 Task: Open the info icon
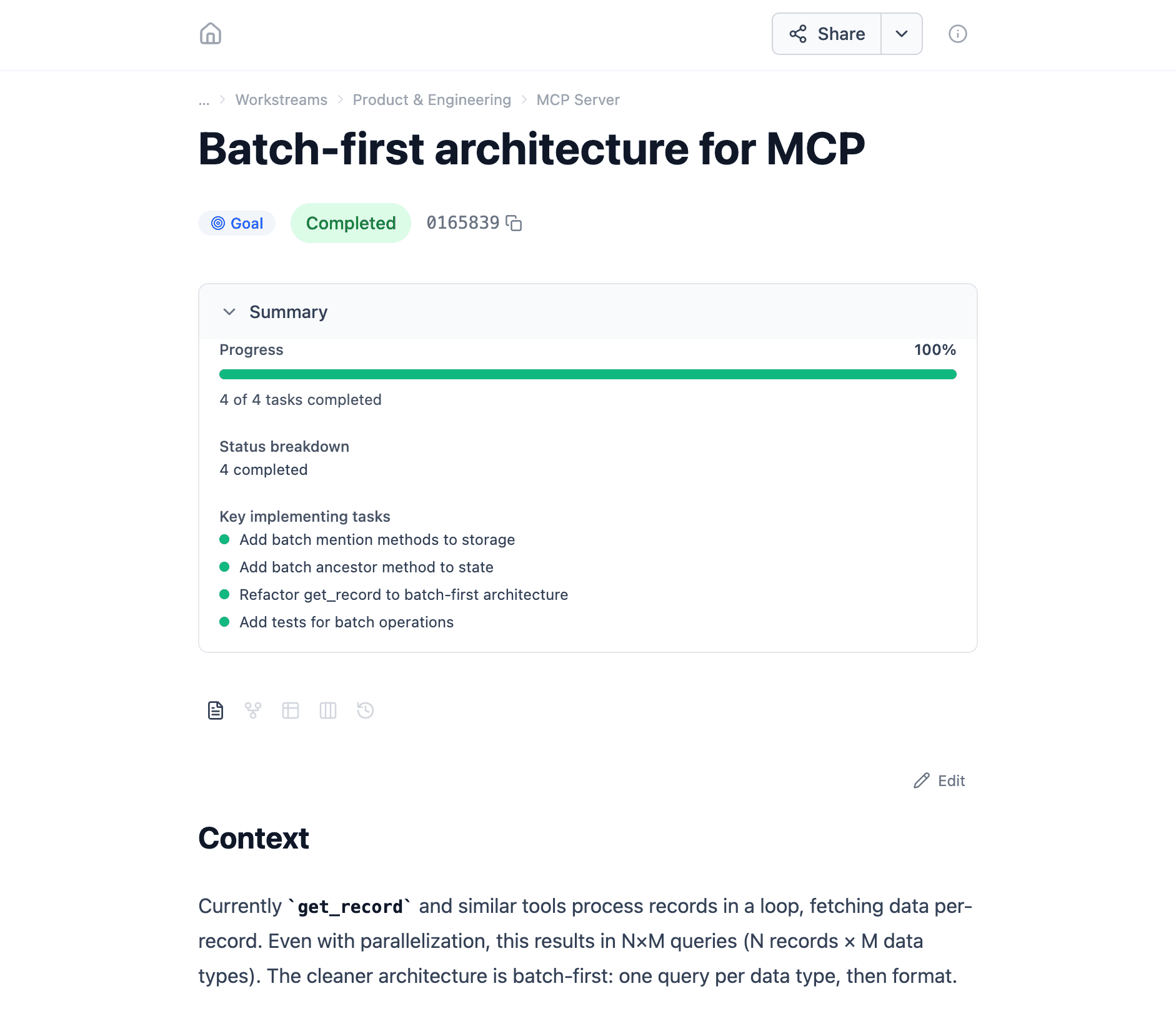tap(957, 34)
